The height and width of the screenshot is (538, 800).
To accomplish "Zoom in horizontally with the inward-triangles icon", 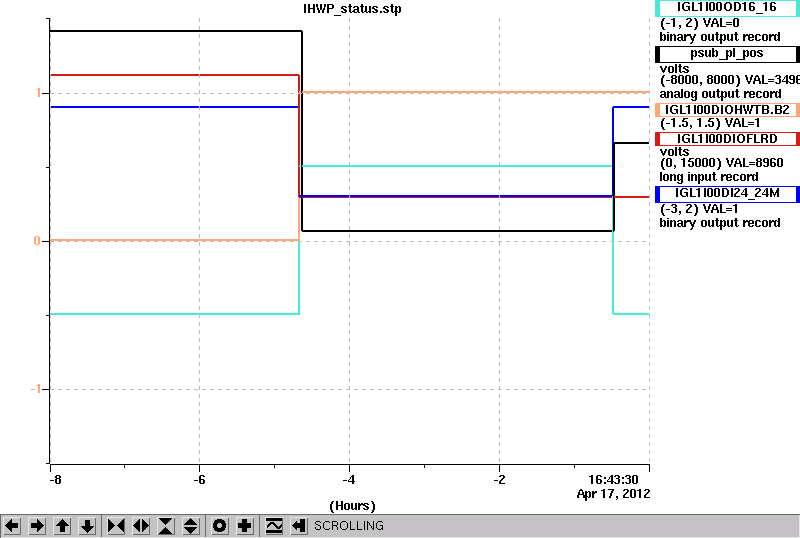I will 116,526.
